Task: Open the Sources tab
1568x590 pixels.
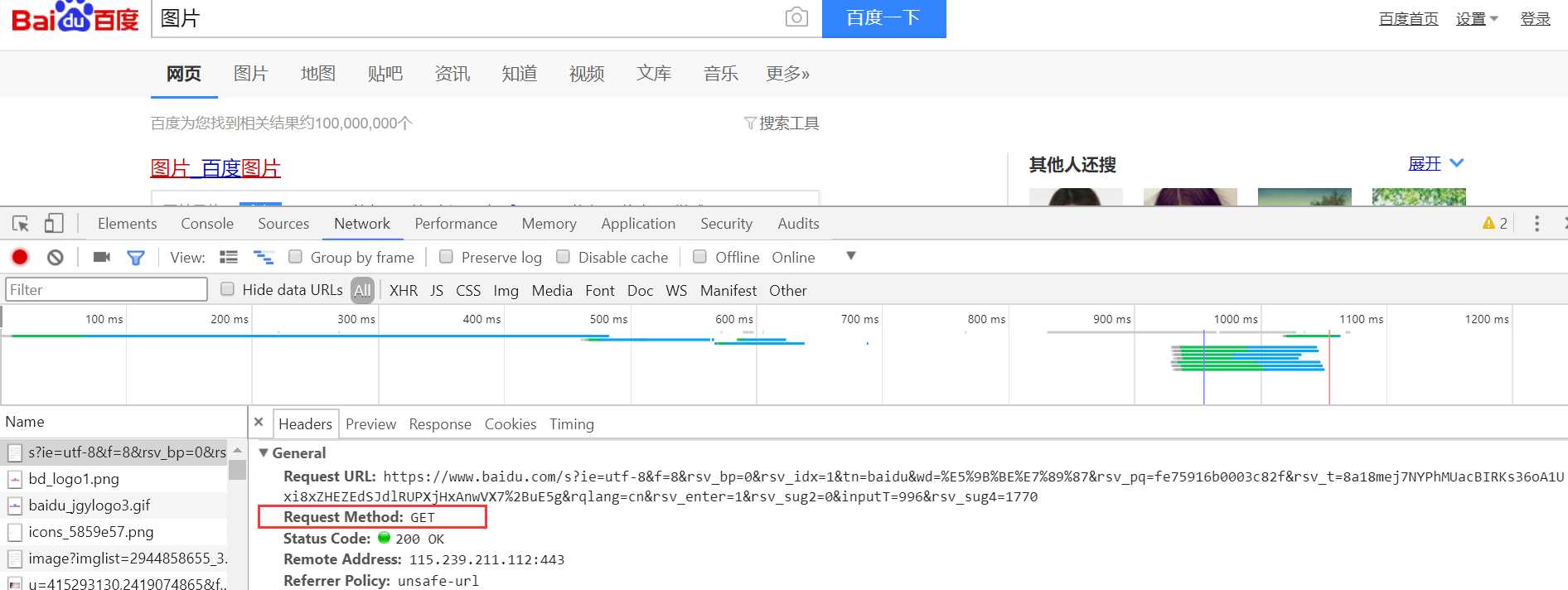Action: pyautogui.click(x=283, y=224)
